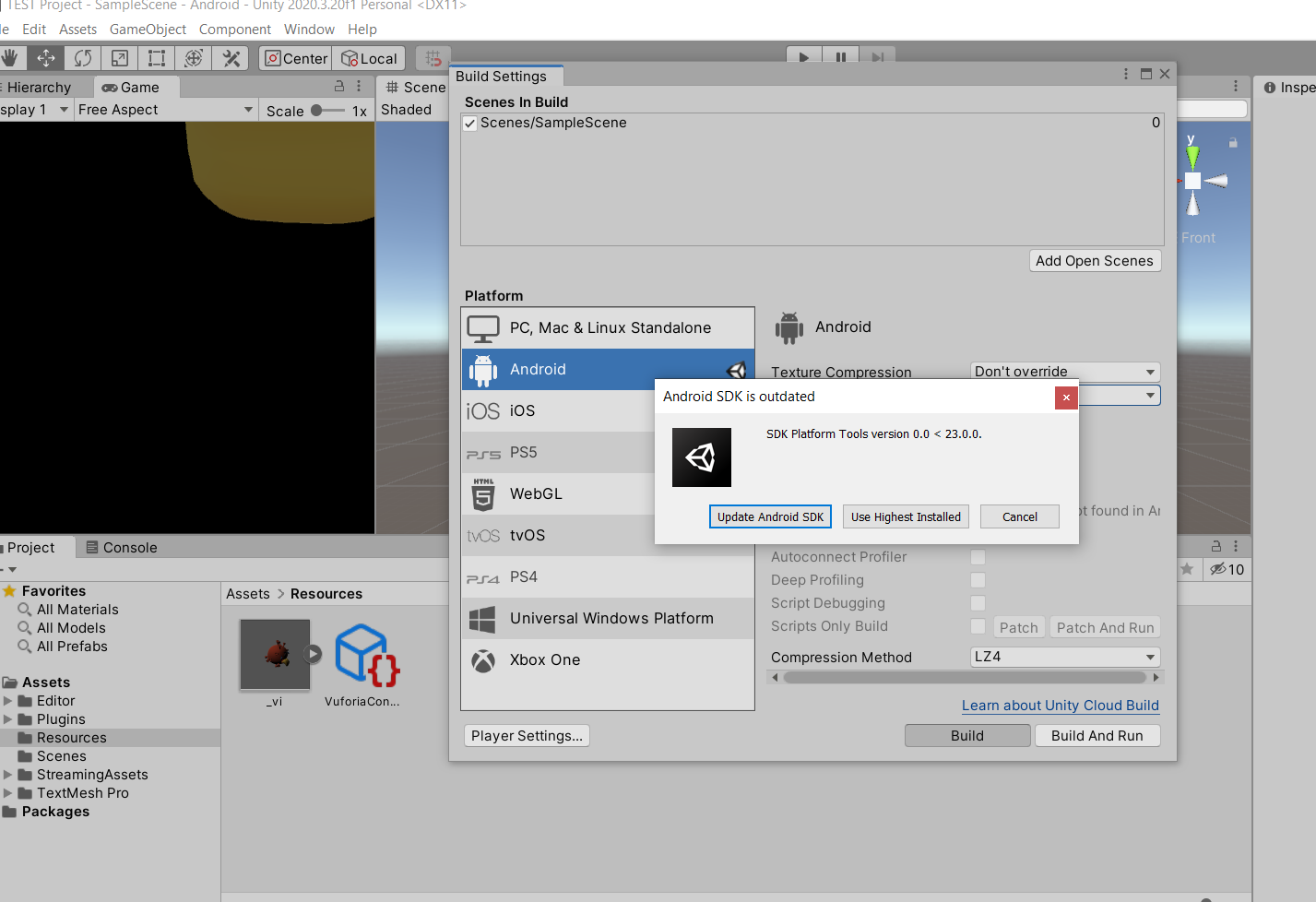This screenshot has width=1316, height=902.
Task: Step one frame forward
Action: pyautogui.click(x=878, y=56)
